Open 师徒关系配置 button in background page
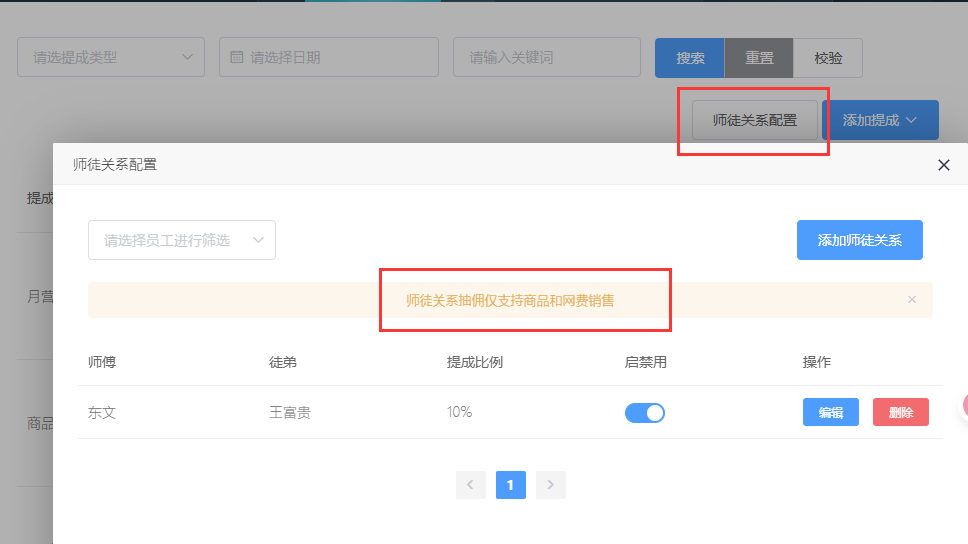 [x=754, y=120]
